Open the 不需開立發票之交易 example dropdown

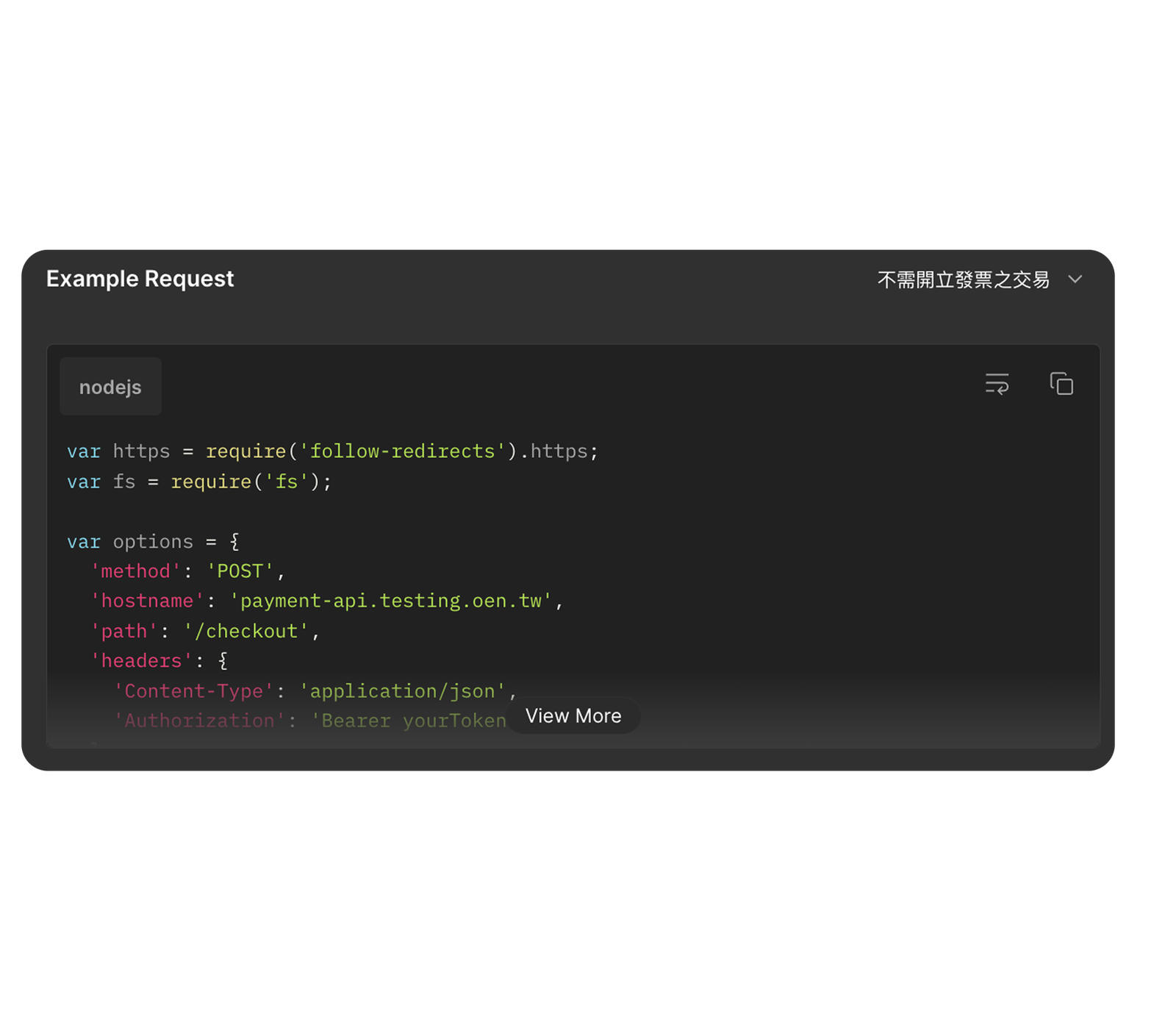point(980,279)
